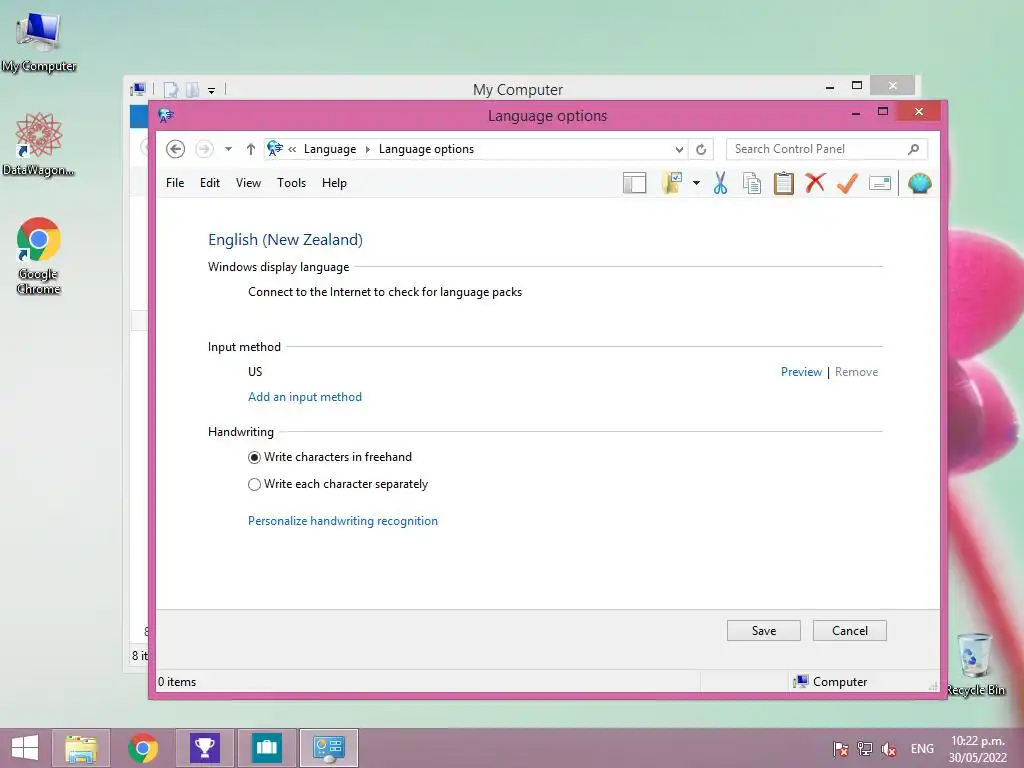Click the Preview link for US input

point(801,372)
